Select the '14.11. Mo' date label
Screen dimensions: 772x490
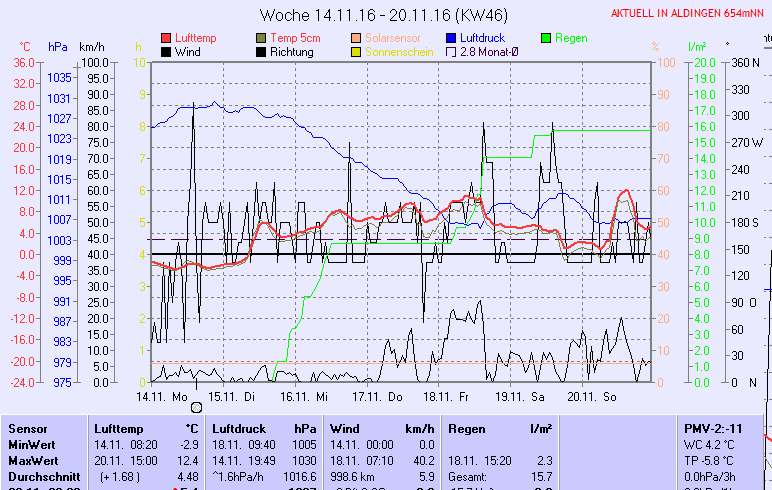pyautogui.click(x=162, y=396)
